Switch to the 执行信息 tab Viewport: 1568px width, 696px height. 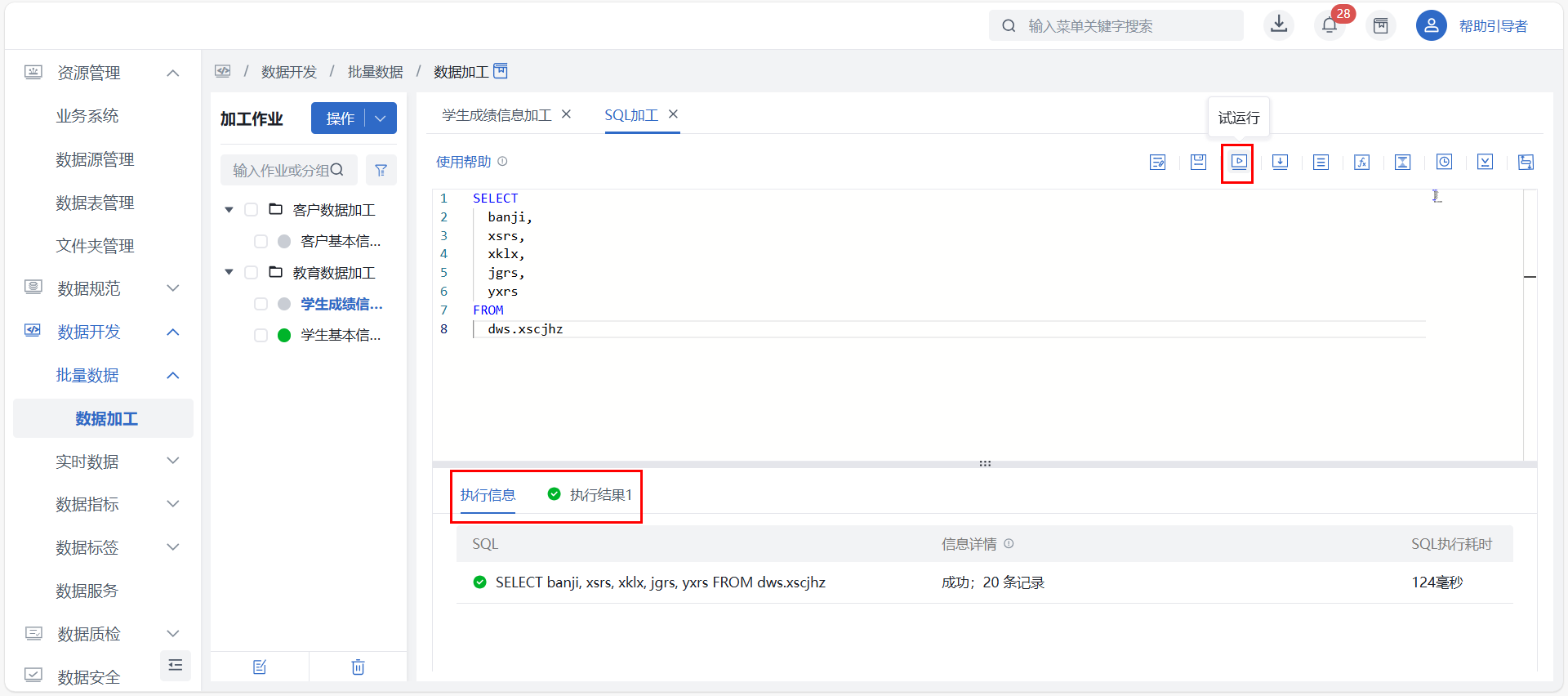click(x=488, y=495)
